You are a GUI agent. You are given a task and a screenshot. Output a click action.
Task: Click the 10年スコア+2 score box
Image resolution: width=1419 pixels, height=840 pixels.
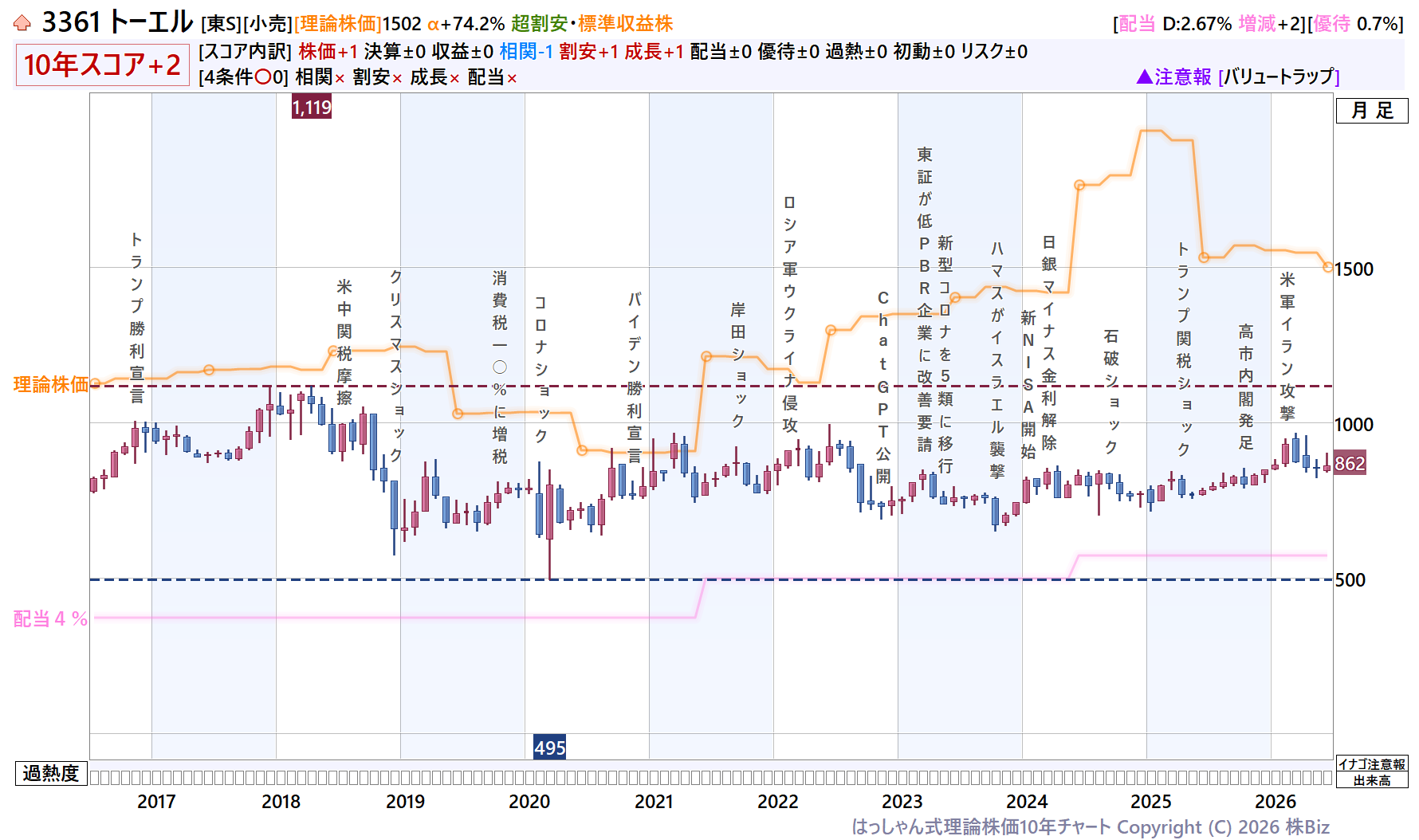[x=102, y=65]
